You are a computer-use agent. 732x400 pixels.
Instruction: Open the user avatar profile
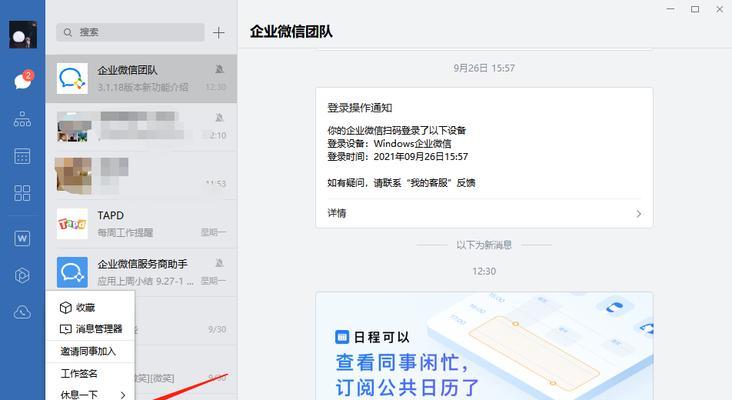pyautogui.click(x=22, y=35)
